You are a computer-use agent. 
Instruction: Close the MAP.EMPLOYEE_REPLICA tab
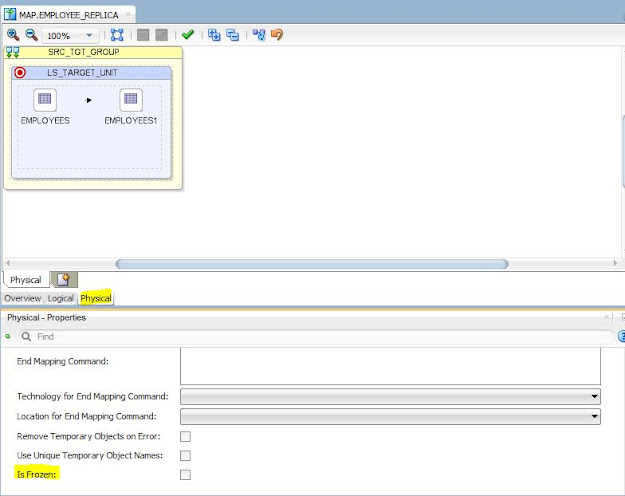[128, 14]
